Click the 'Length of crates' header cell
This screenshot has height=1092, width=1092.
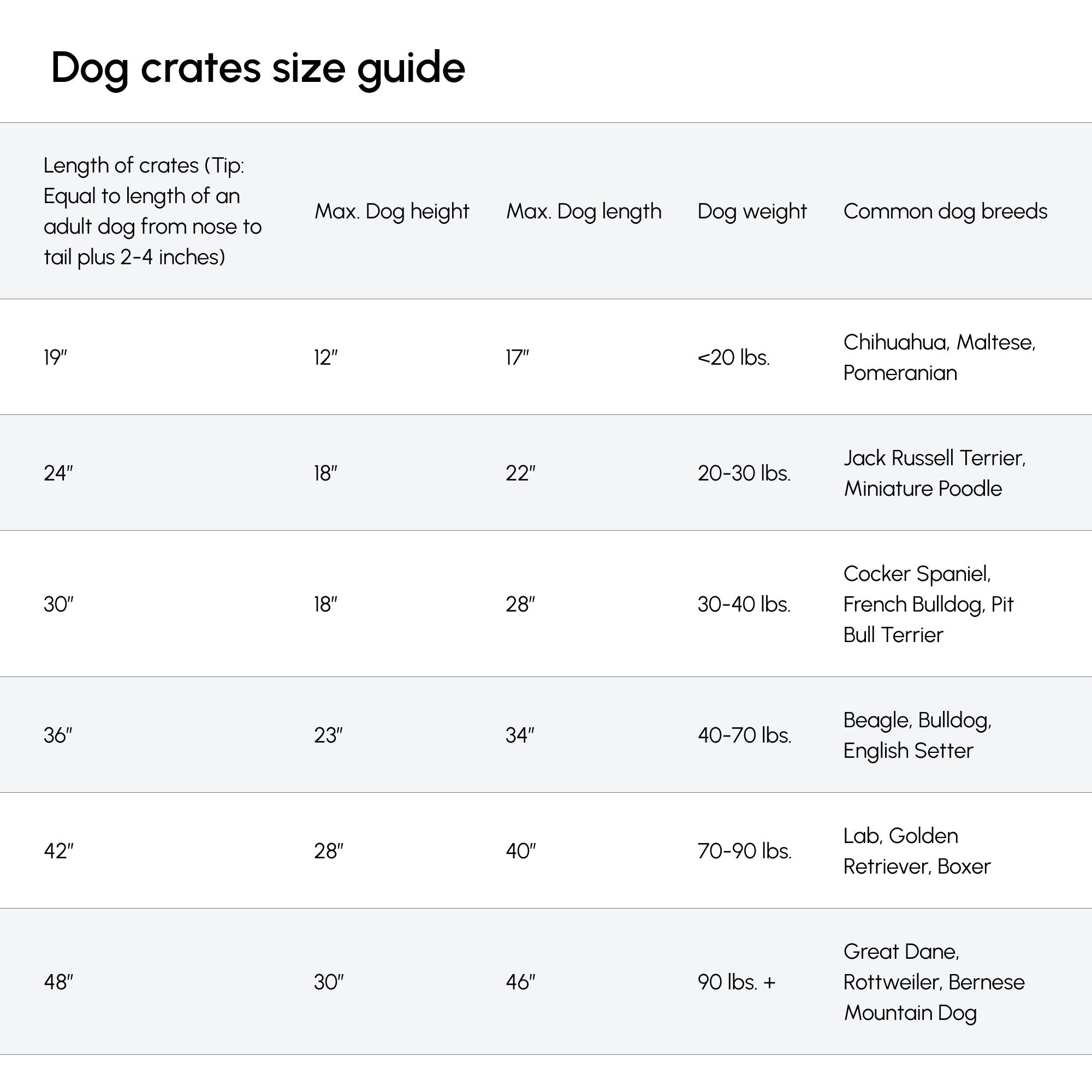(152, 211)
